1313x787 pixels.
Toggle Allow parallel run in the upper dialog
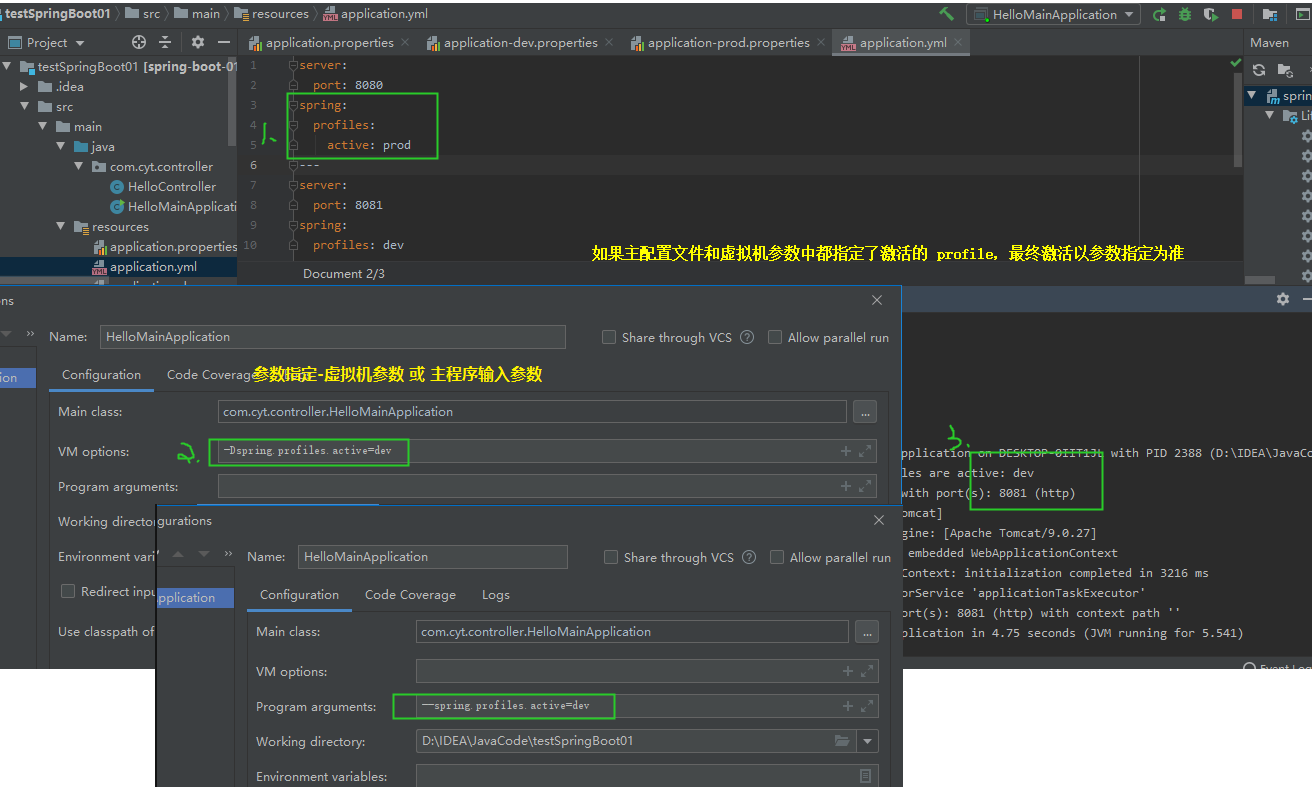775,337
